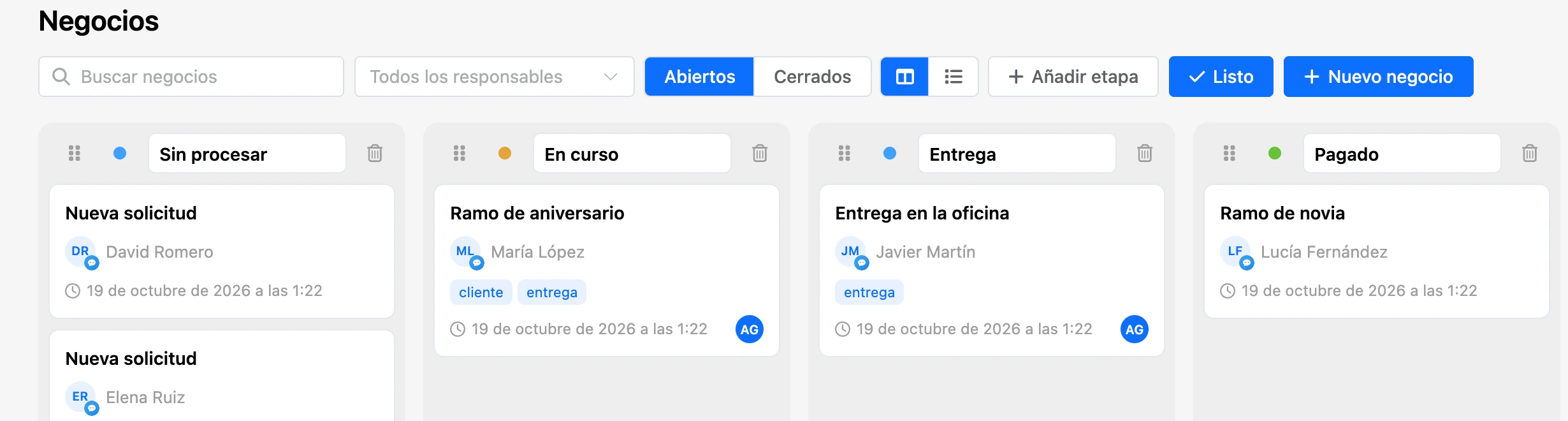
Task: Open María López's ML avatar
Action: click(x=466, y=252)
